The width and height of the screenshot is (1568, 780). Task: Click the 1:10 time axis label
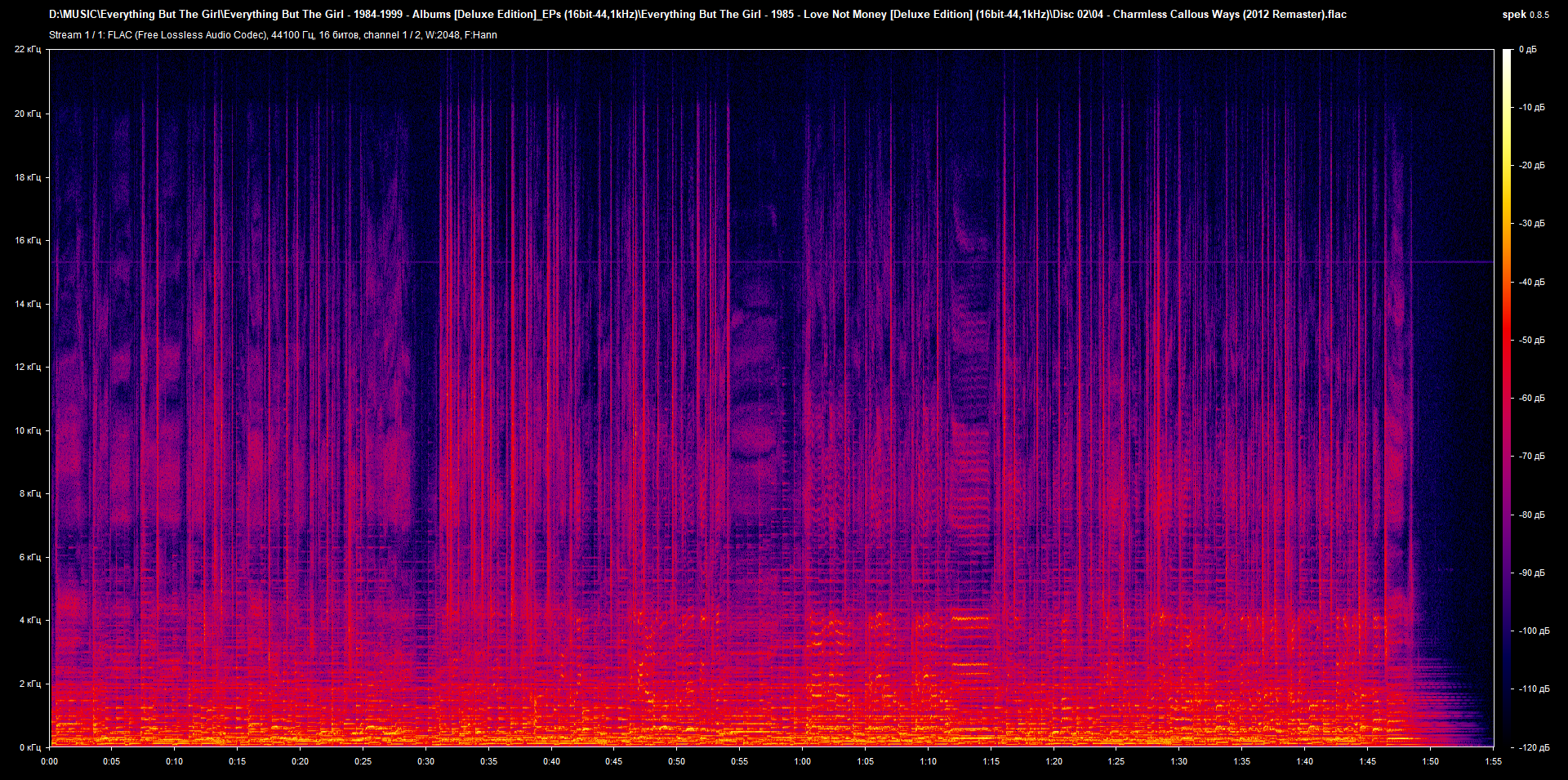[929, 761]
